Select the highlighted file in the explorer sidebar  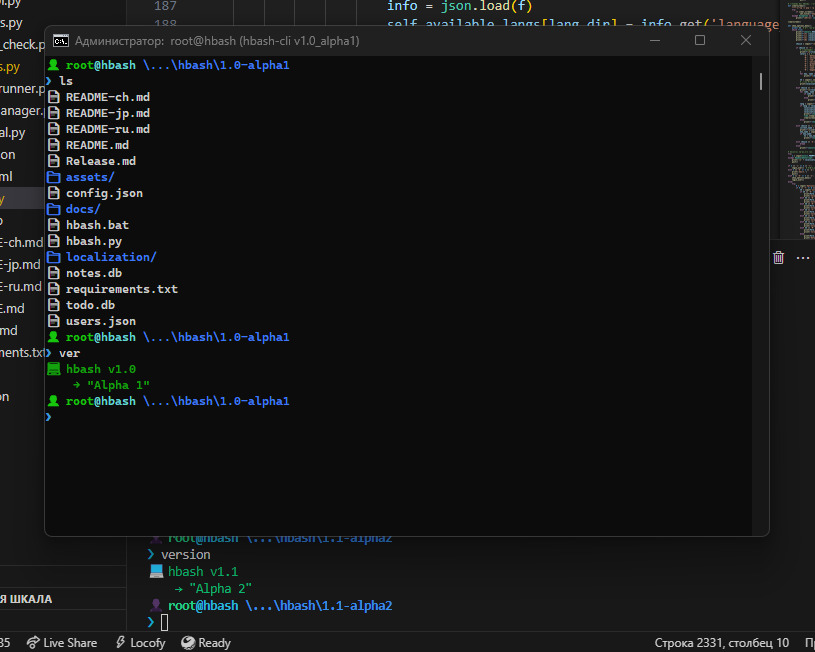click(x=20, y=199)
